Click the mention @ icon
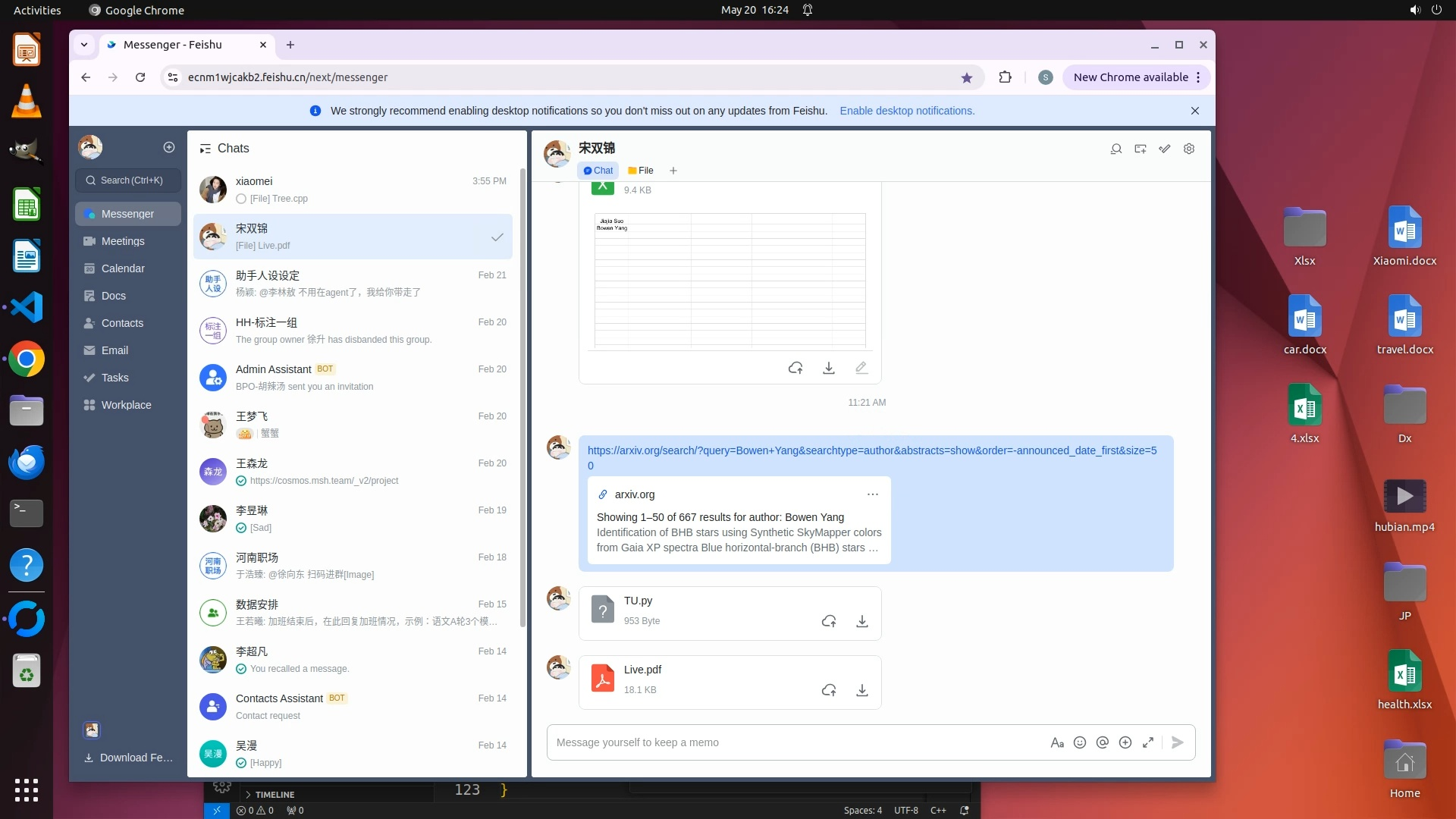Screen dimensions: 1456x819 coord(1103,742)
